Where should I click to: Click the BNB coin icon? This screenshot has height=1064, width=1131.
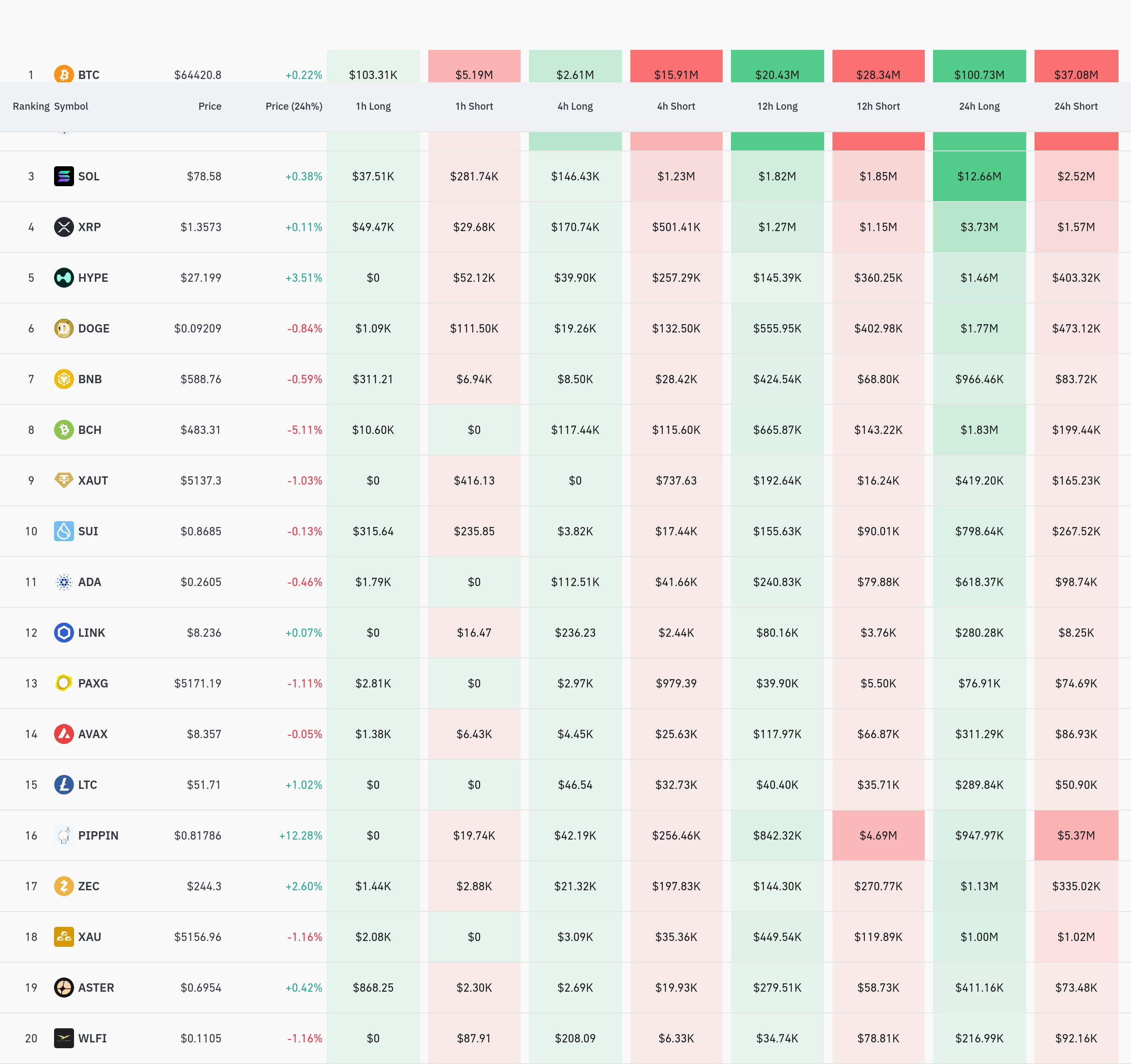click(64, 379)
